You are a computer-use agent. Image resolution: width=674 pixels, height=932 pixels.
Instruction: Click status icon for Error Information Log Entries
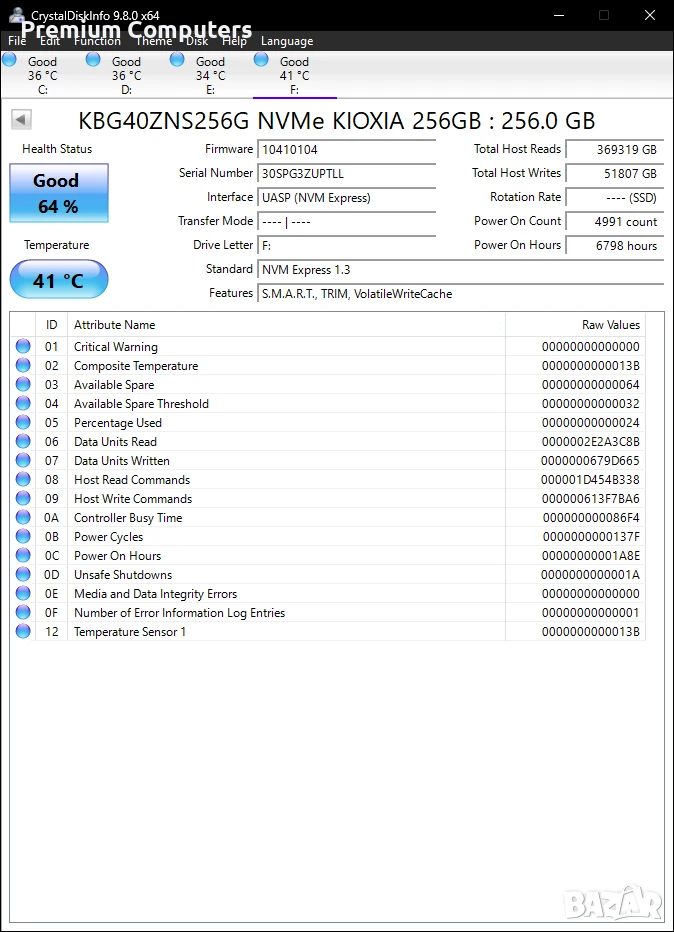pyautogui.click(x=23, y=612)
